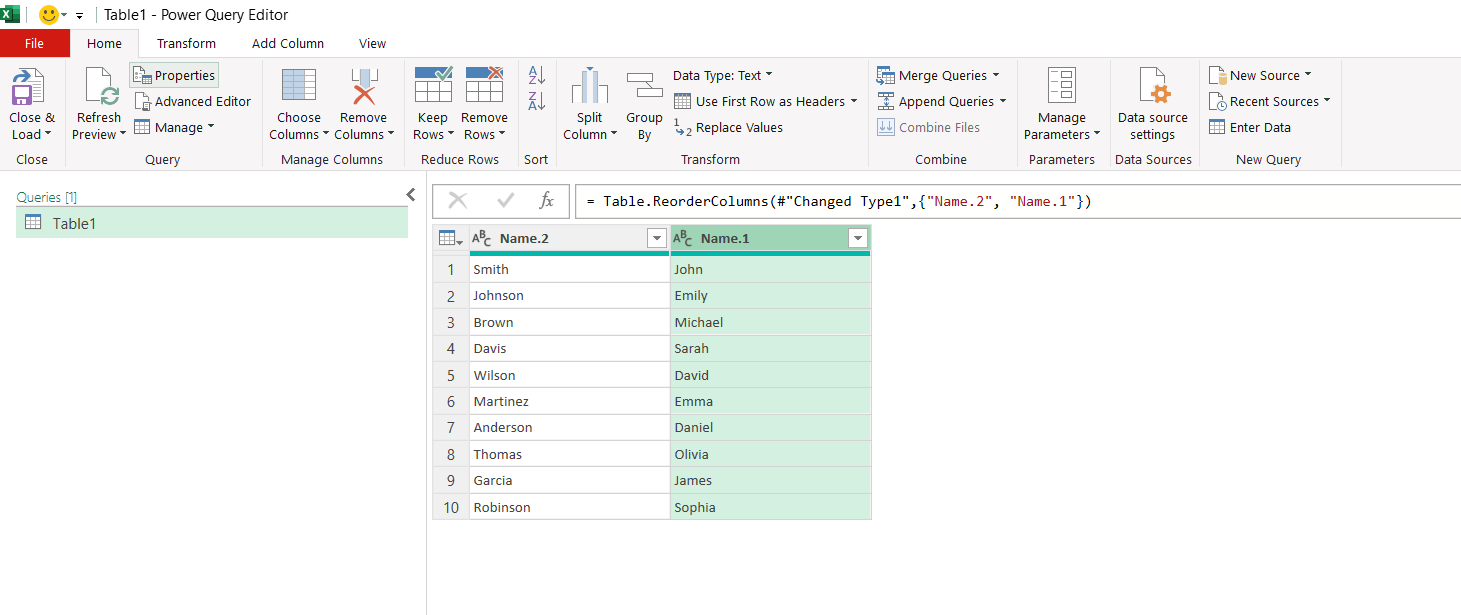Click the Sophia cell
This screenshot has height=615, width=1461.
(x=770, y=507)
